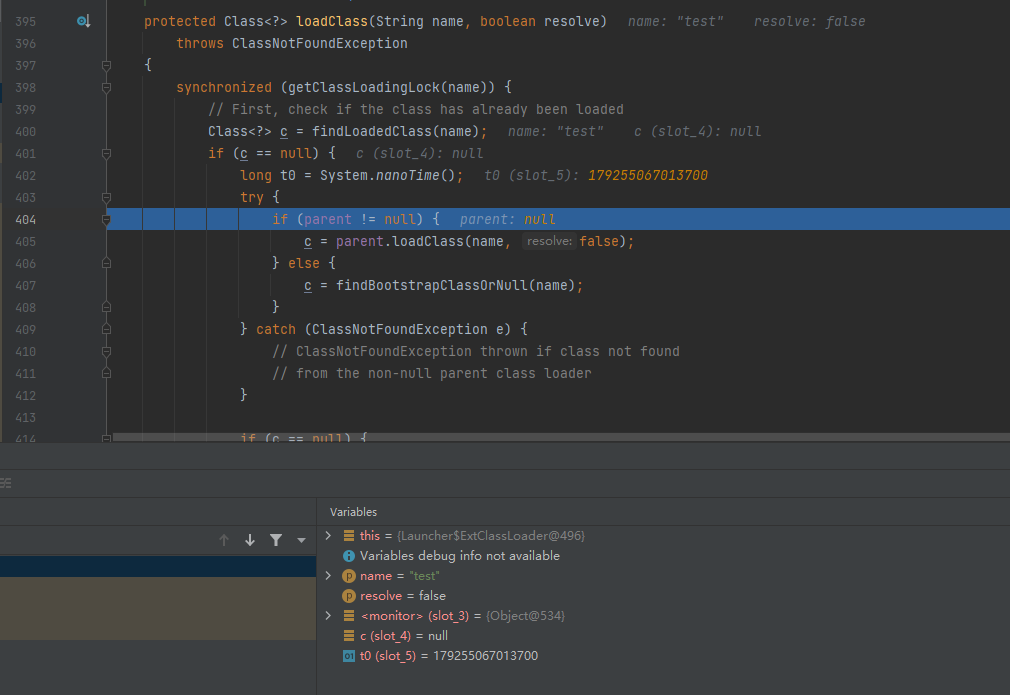1010x695 pixels.
Task: Collapse the synchronized block fold at line 398
Action: [x=106, y=88]
